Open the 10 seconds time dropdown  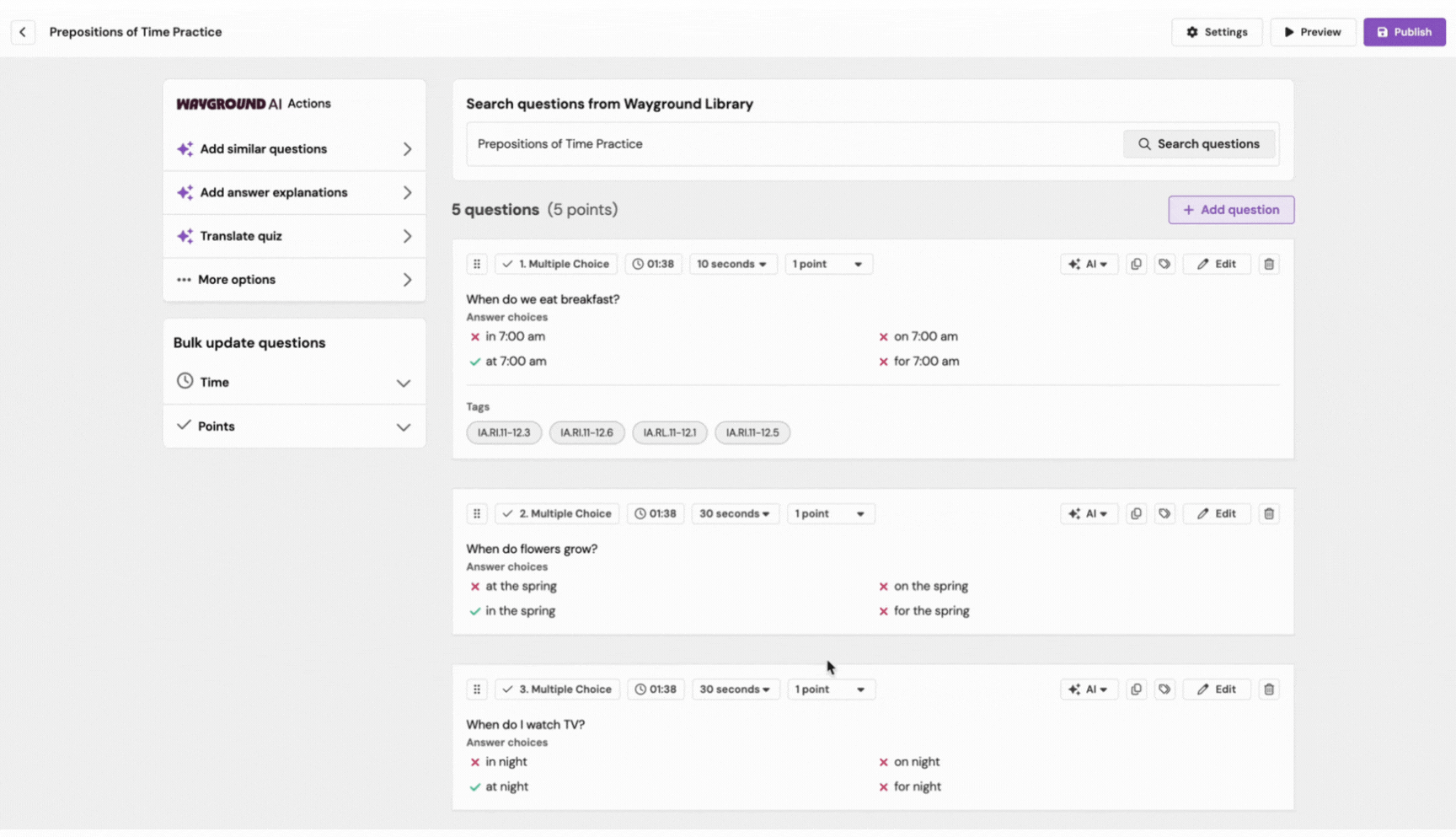(731, 264)
